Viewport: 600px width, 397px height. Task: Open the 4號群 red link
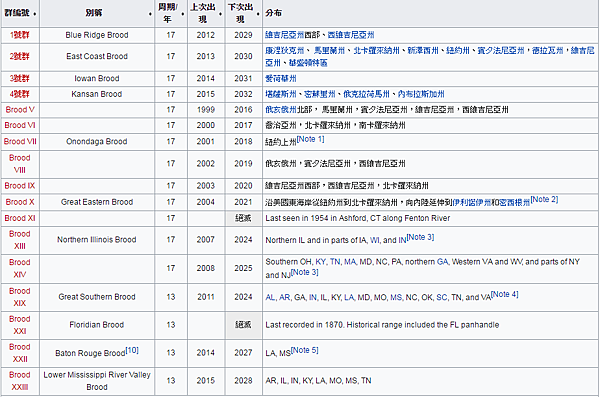(x=20, y=94)
